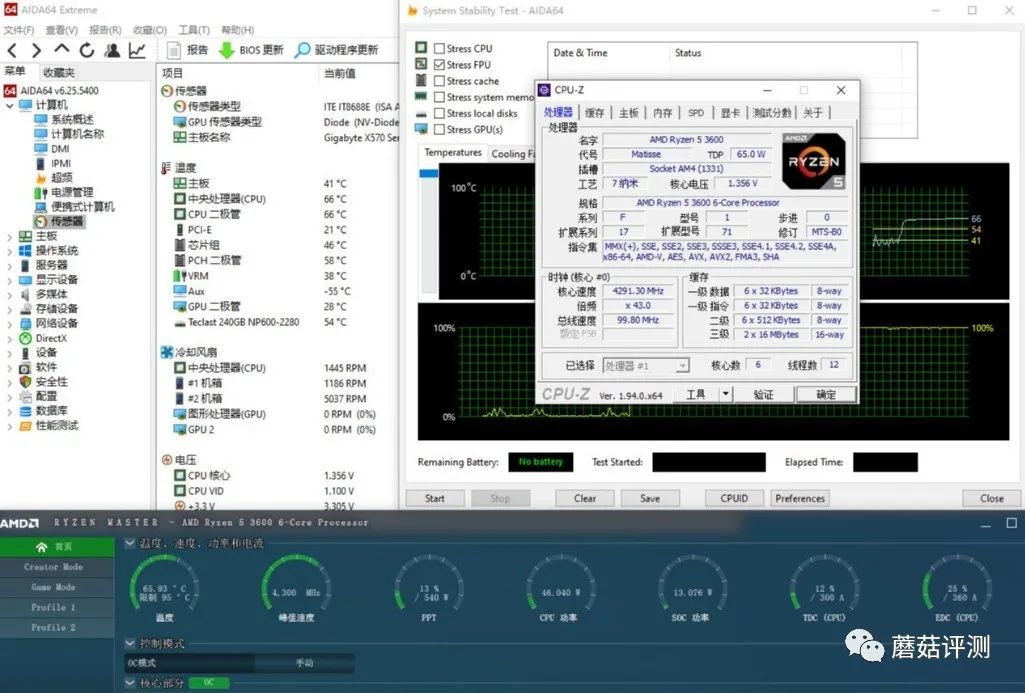Collapse the 计算机 tree node
This screenshot has height=693, width=1025.
(x=9, y=105)
